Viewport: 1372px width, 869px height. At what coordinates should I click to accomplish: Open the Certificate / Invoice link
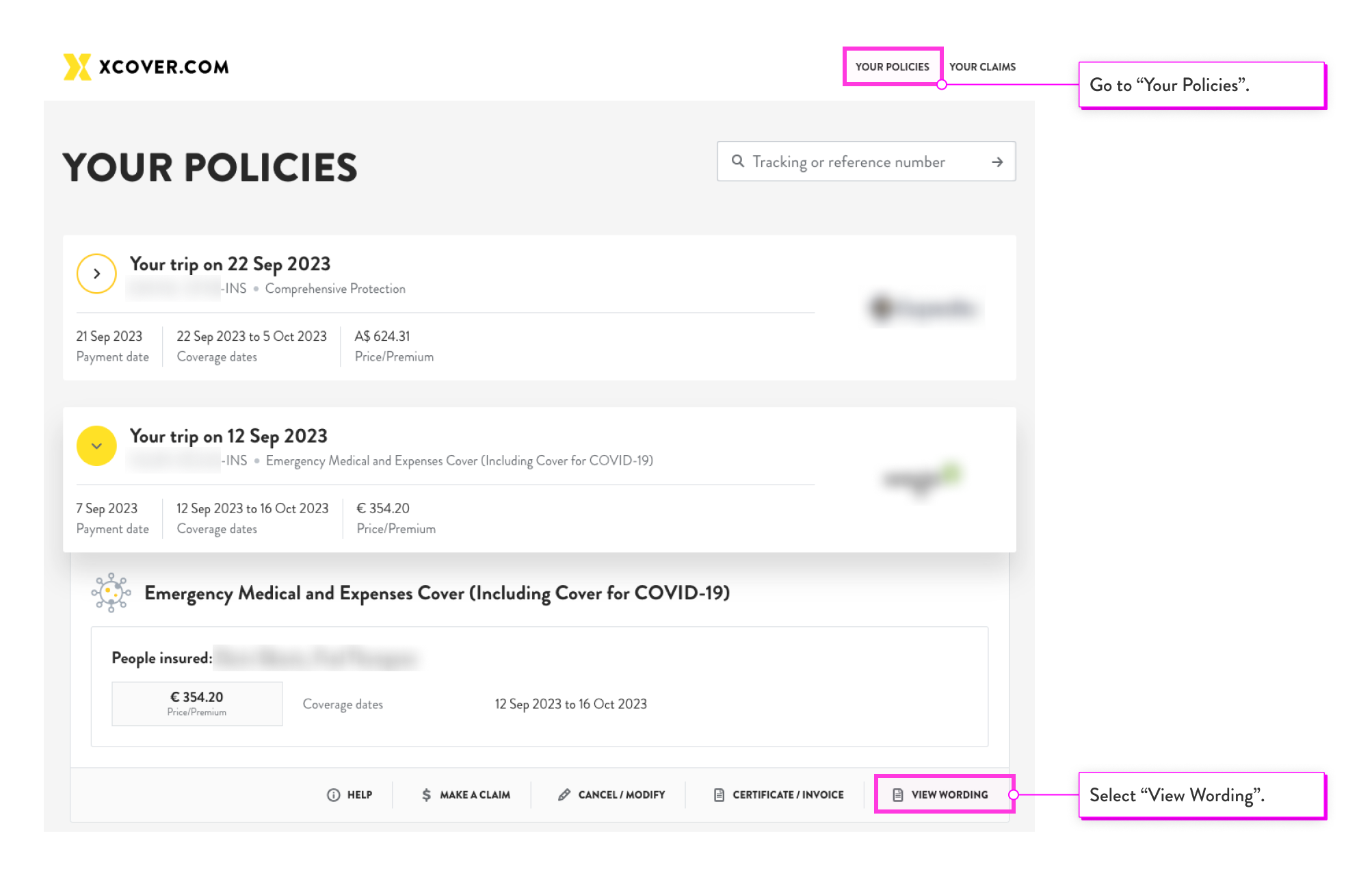pos(788,794)
